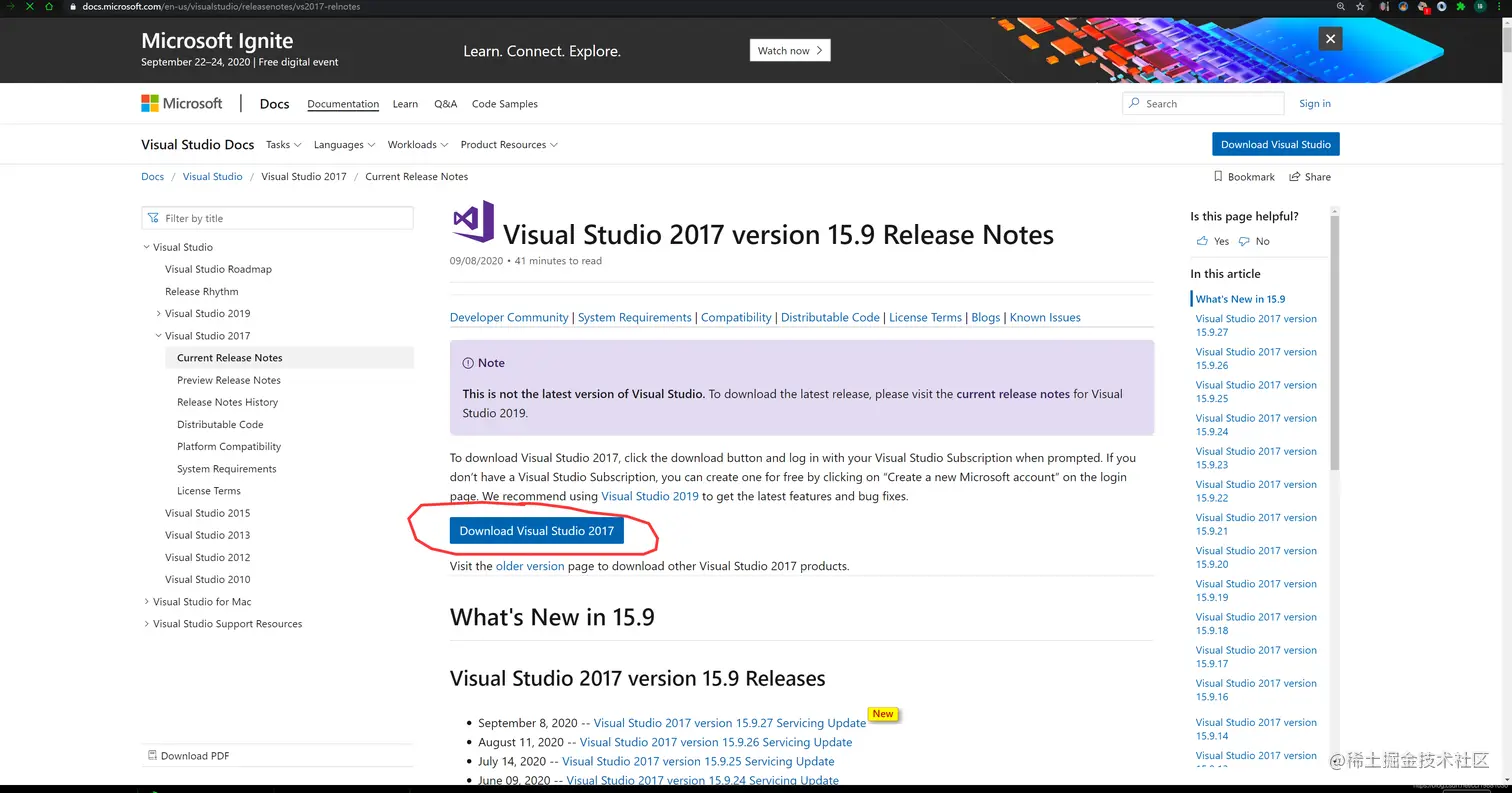The width and height of the screenshot is (1512, 793).
Task: Click the Search input field
Action: (1203, 103)
